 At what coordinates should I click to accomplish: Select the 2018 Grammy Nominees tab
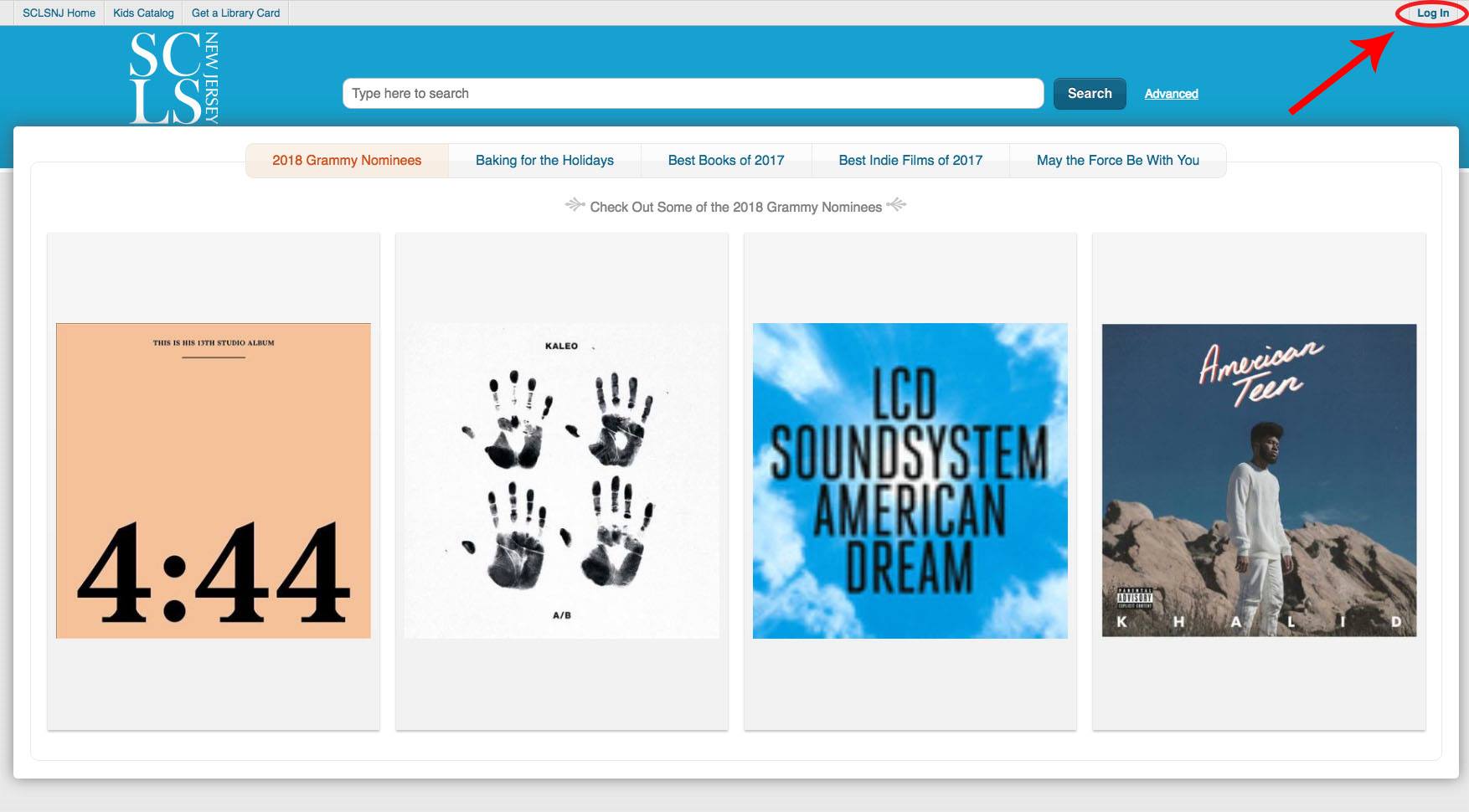click(347, 161)
